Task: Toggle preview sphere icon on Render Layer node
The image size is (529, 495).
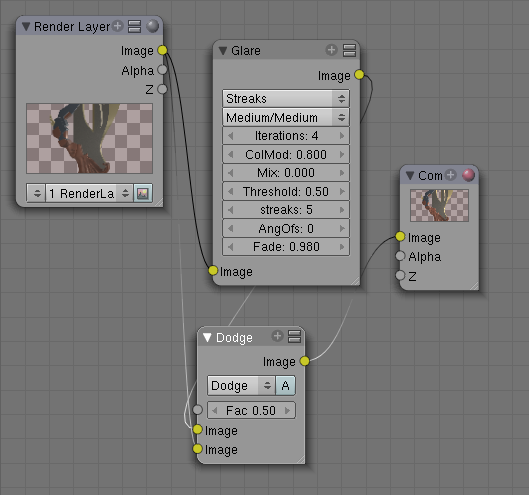Action: tap(152, 26)
